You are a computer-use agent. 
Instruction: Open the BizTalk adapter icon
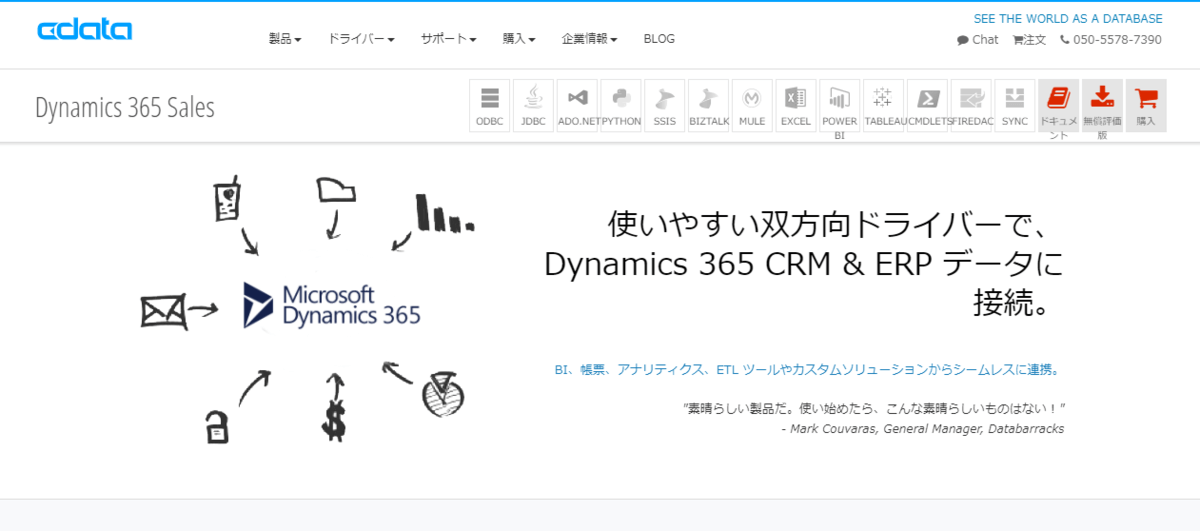[708, 105]
